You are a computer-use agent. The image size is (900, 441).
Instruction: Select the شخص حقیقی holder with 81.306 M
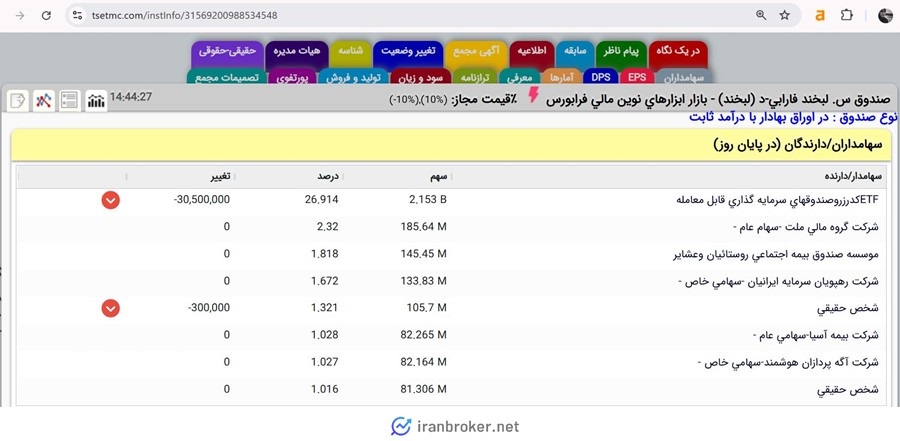point(847,389)
